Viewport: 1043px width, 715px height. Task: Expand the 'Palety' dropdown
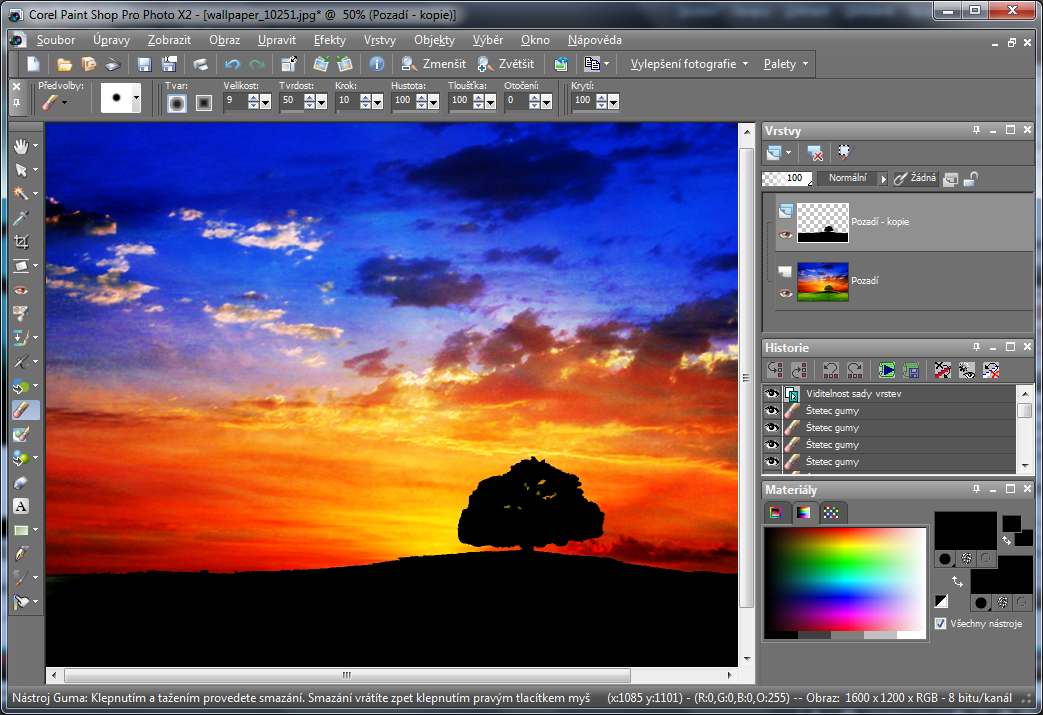pos(785,64)
